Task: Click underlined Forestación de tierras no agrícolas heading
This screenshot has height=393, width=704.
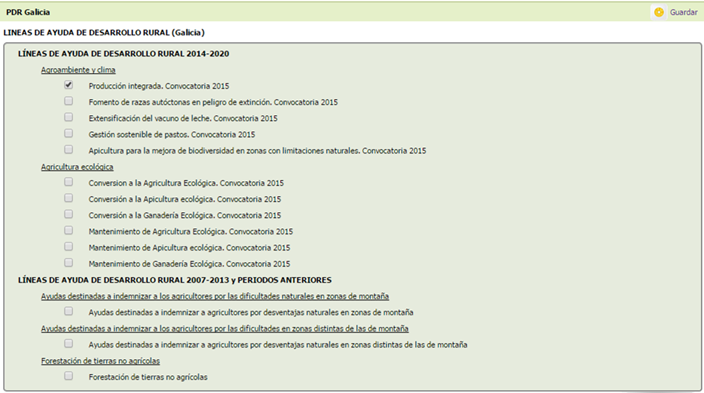Action: [x=101, y=361]
